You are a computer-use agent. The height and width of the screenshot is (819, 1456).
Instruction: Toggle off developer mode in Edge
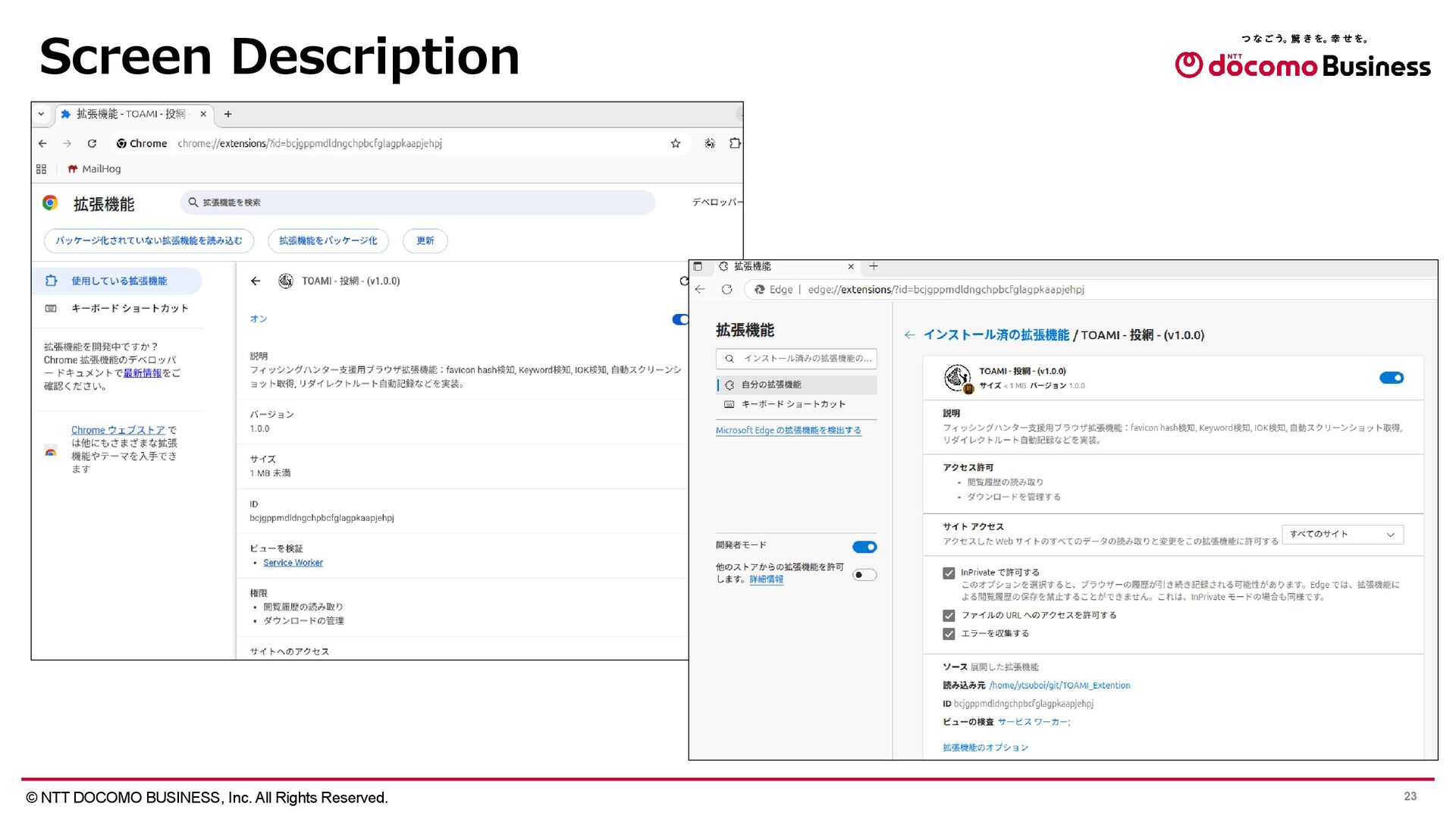(864, 547)
